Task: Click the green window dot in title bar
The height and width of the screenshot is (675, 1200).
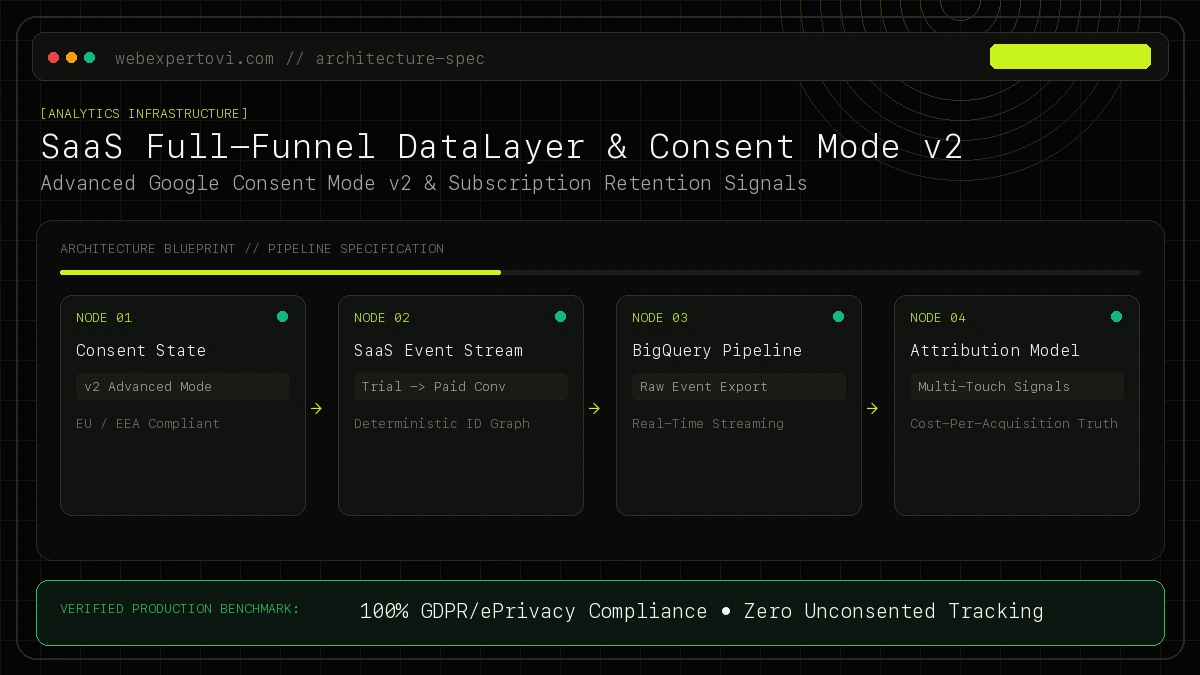Action: coord(90,58)
